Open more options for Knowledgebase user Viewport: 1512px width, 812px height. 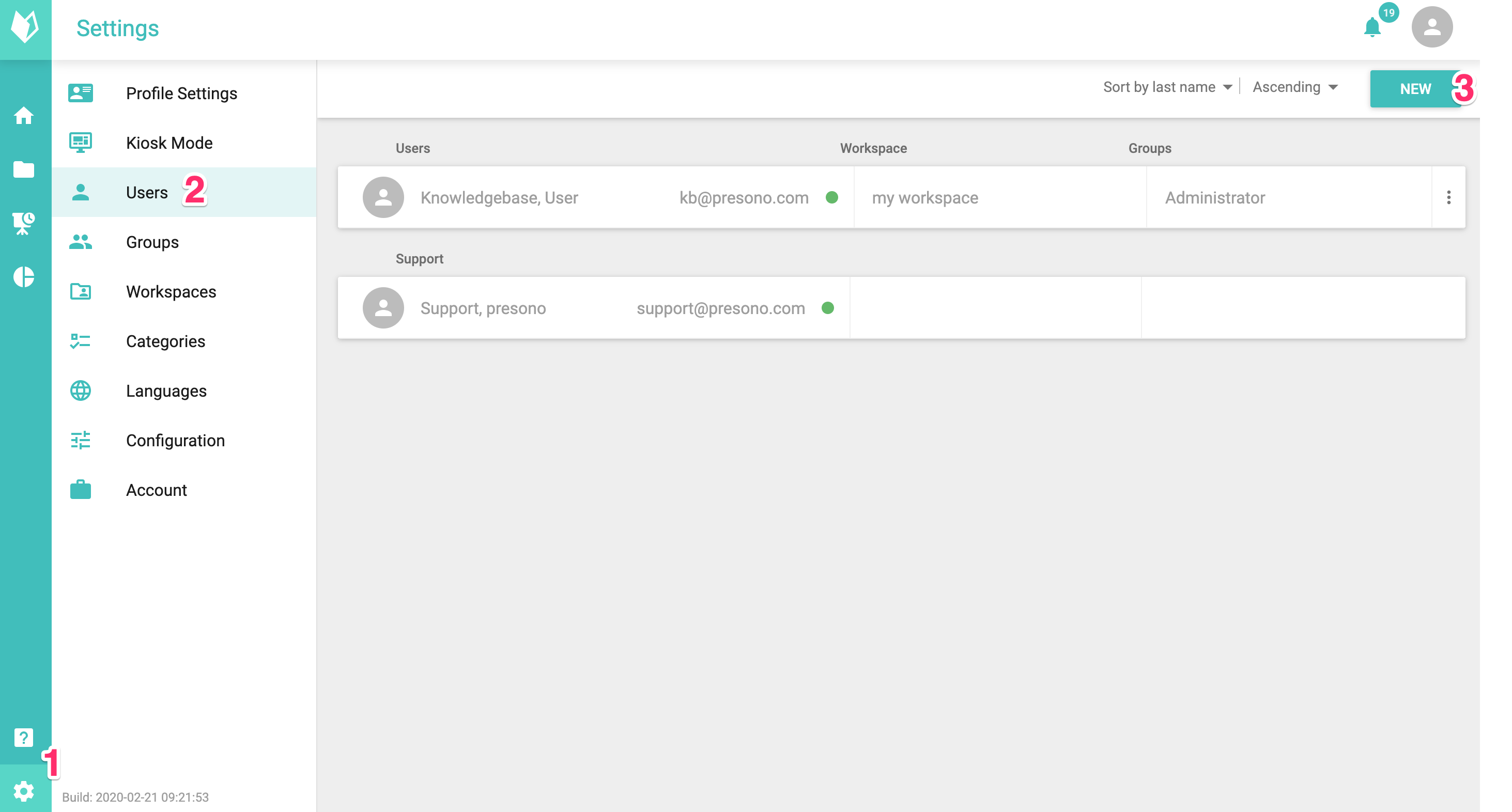1448,198
